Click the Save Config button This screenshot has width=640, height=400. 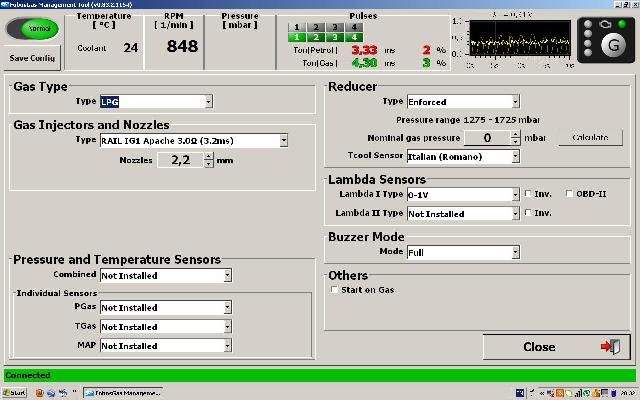(34, 58)
